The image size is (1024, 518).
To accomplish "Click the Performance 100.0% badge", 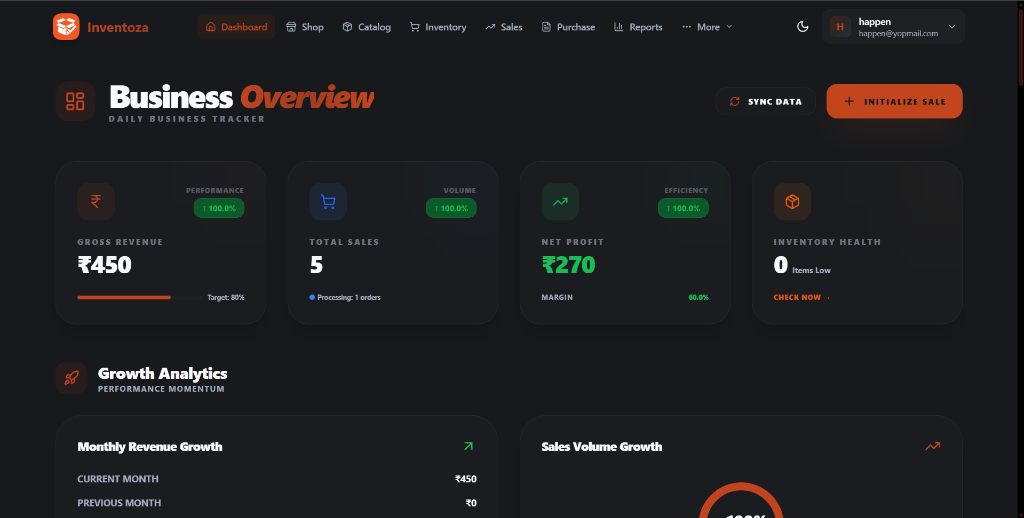I will coord(219,208).
